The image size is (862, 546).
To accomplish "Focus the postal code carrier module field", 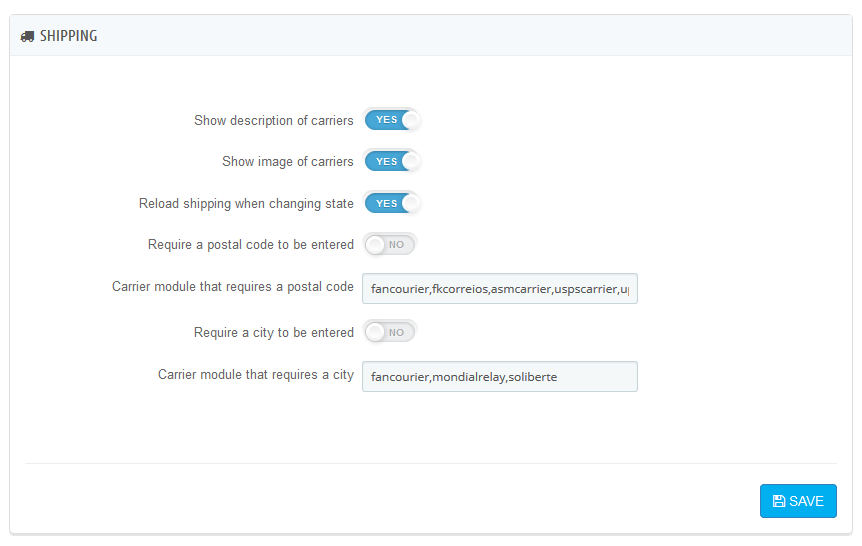I will (499, 289).
